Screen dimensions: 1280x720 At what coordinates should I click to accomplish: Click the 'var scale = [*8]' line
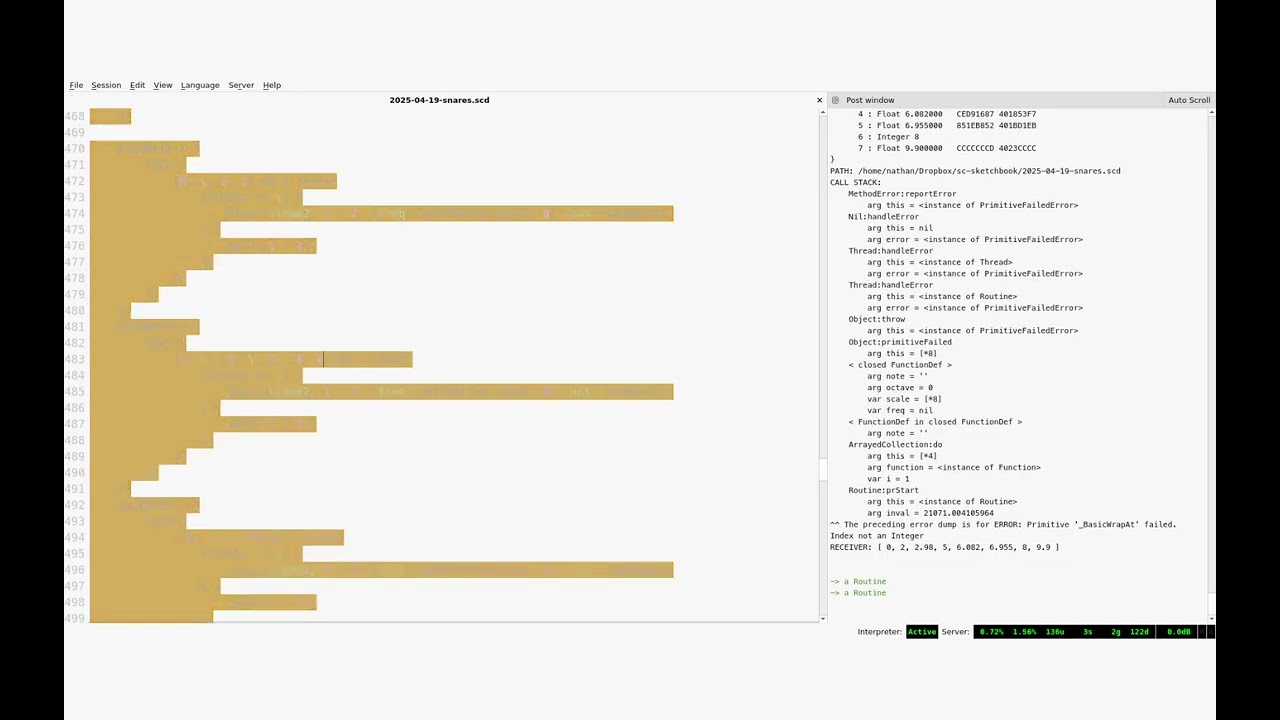904,399
